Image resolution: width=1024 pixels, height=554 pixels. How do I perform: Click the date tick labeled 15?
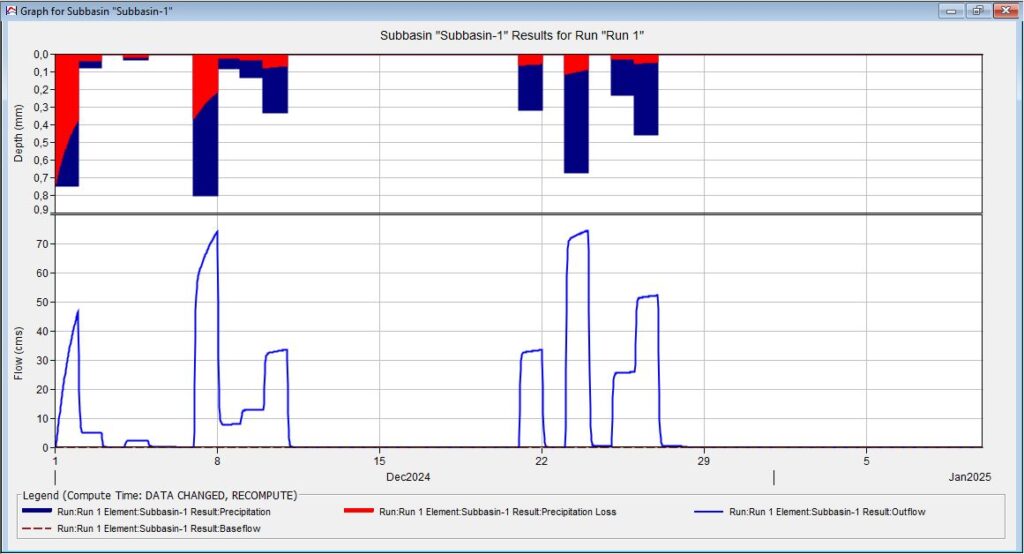tap(379, 461)
